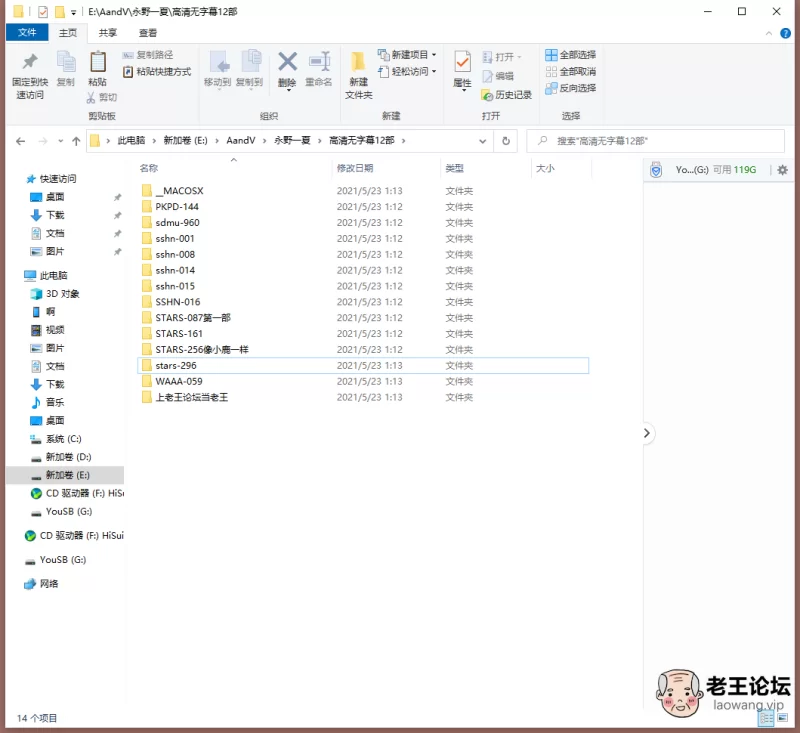Switch to the 主页 Home tab
Image resolution: width=800 pixels, height=733 pixels.
pyautogui.click(x=67, y=33)
